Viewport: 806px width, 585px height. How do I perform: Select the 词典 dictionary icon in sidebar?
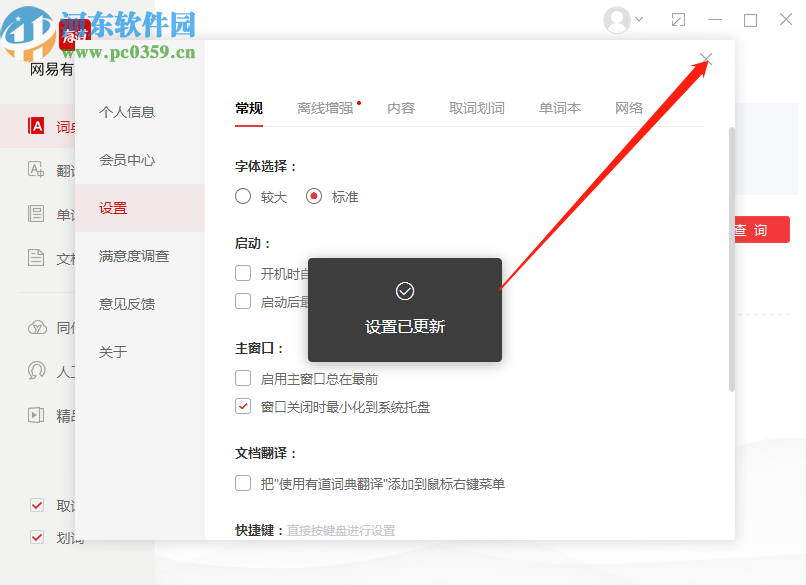click(x=34, y=125)
